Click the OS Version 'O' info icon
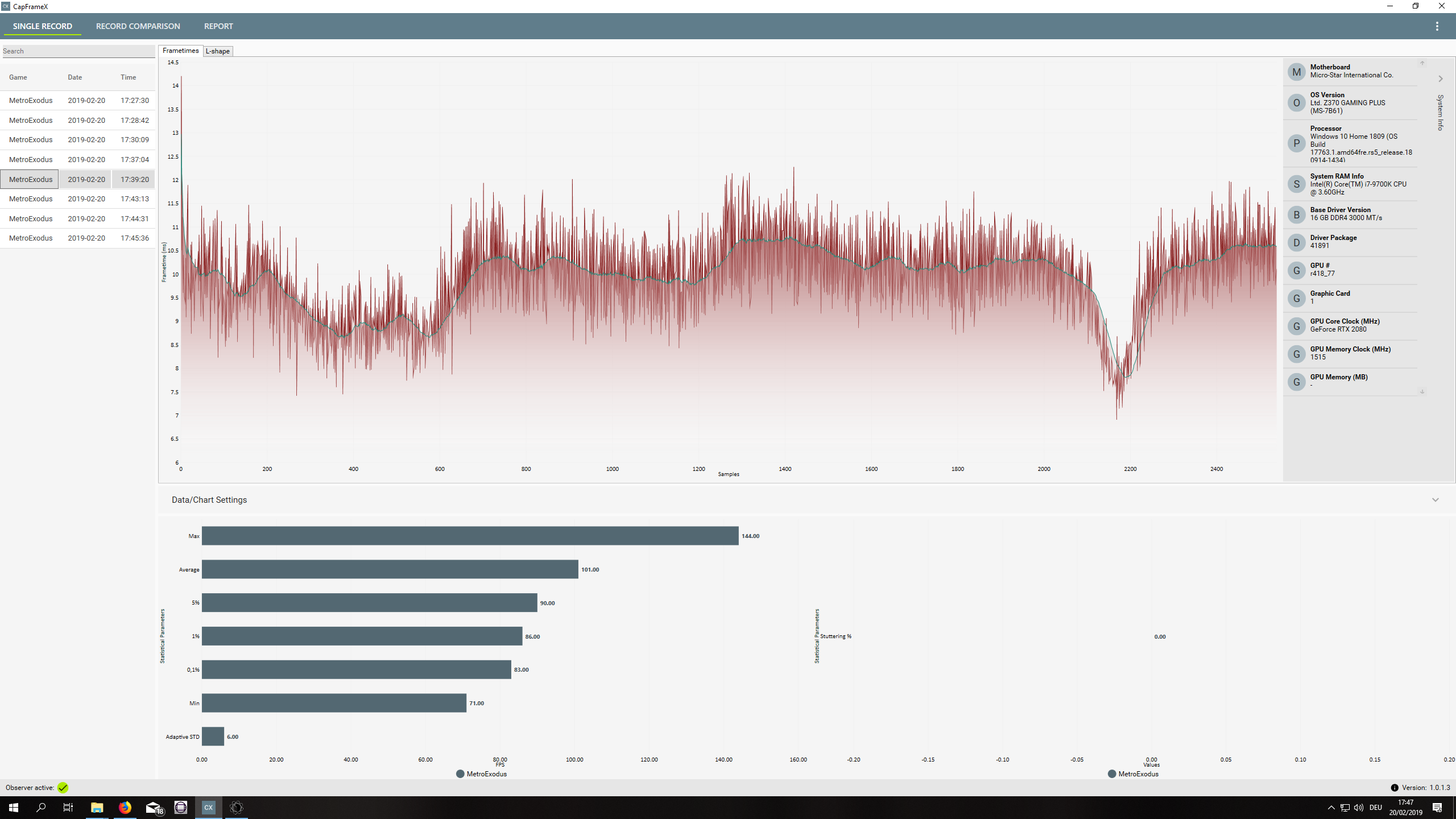This screenshot has width=1456, height=819. (1296, 103)
